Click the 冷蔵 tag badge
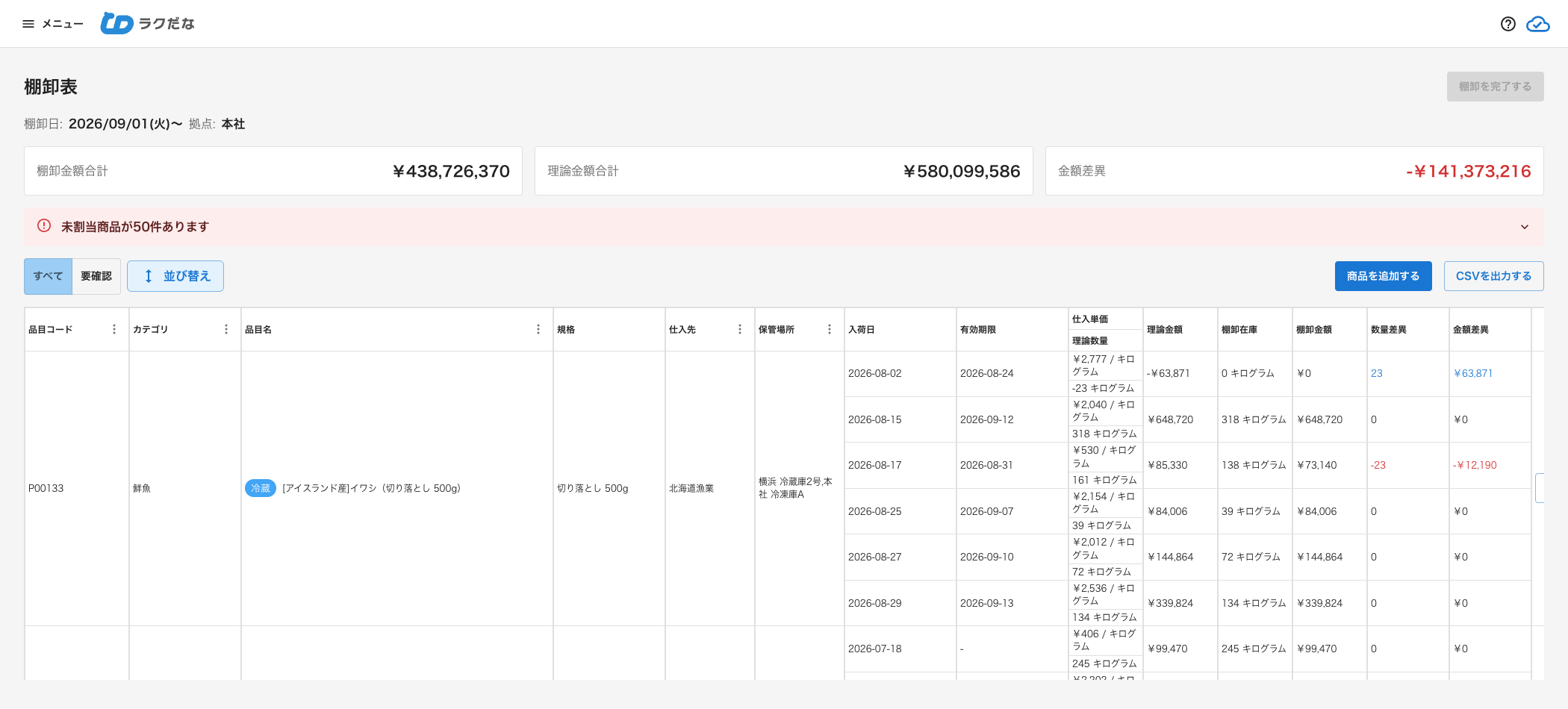The image size is (1568, 709). (261, 488)
